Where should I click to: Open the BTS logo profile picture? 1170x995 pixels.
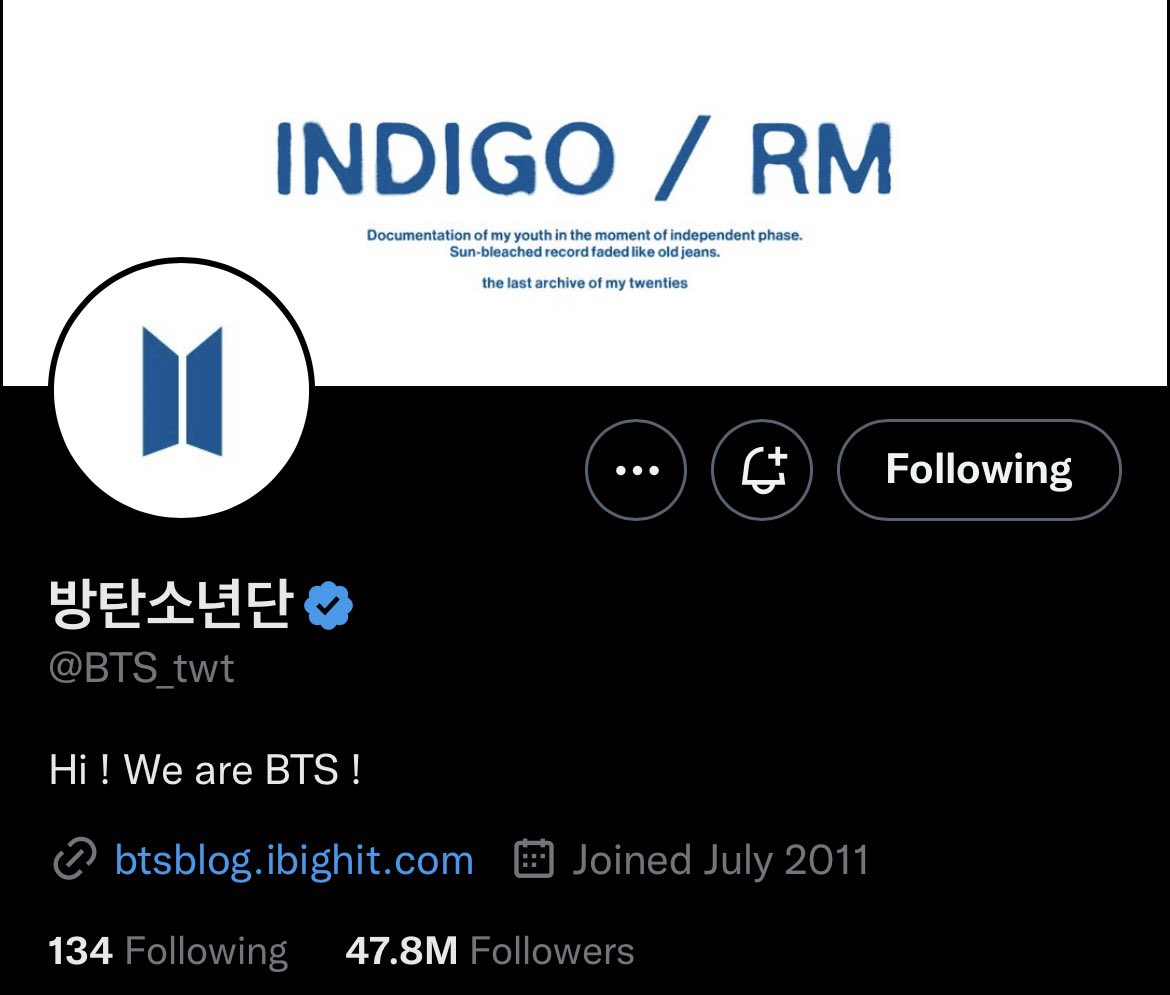[181, 389]
